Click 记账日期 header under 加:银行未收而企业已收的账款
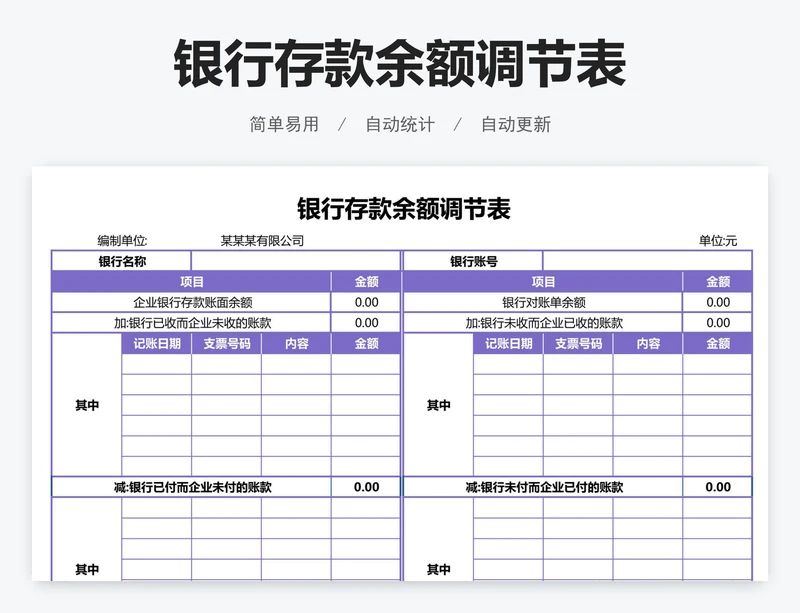 (x=508, y=344)
